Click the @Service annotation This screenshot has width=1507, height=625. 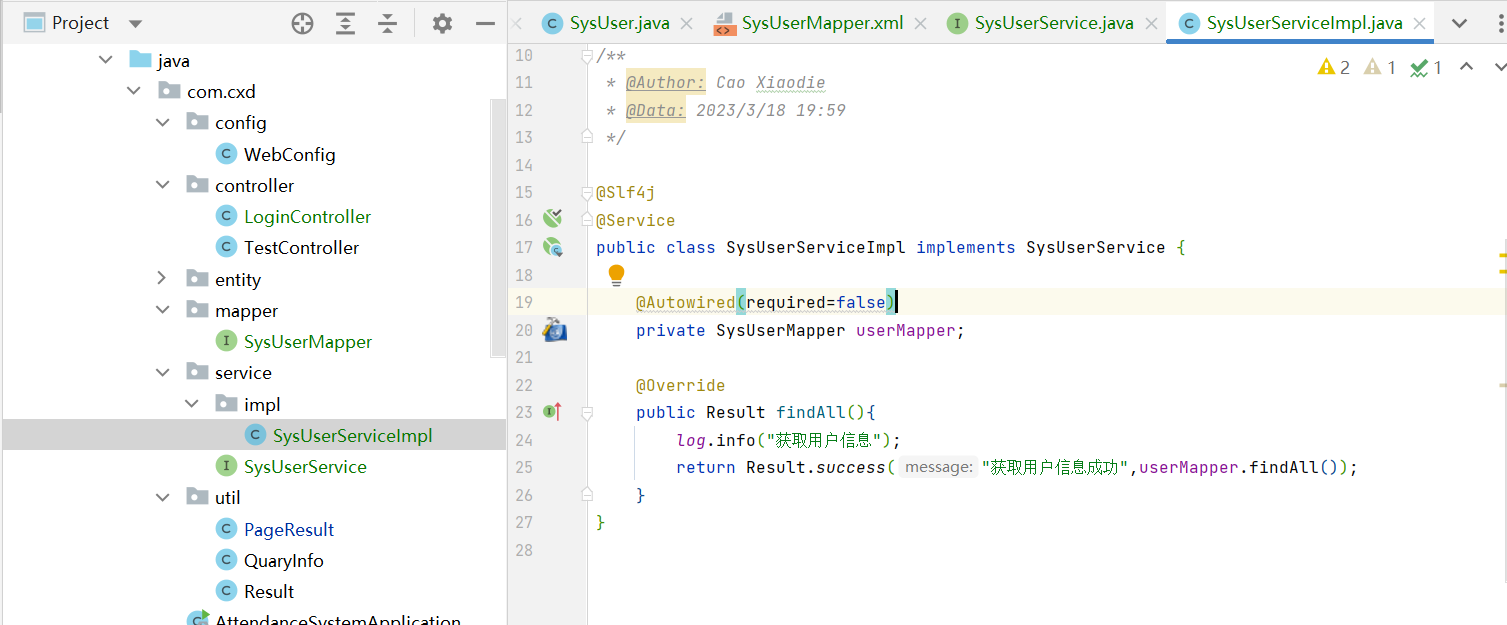[x=636, y=220]
